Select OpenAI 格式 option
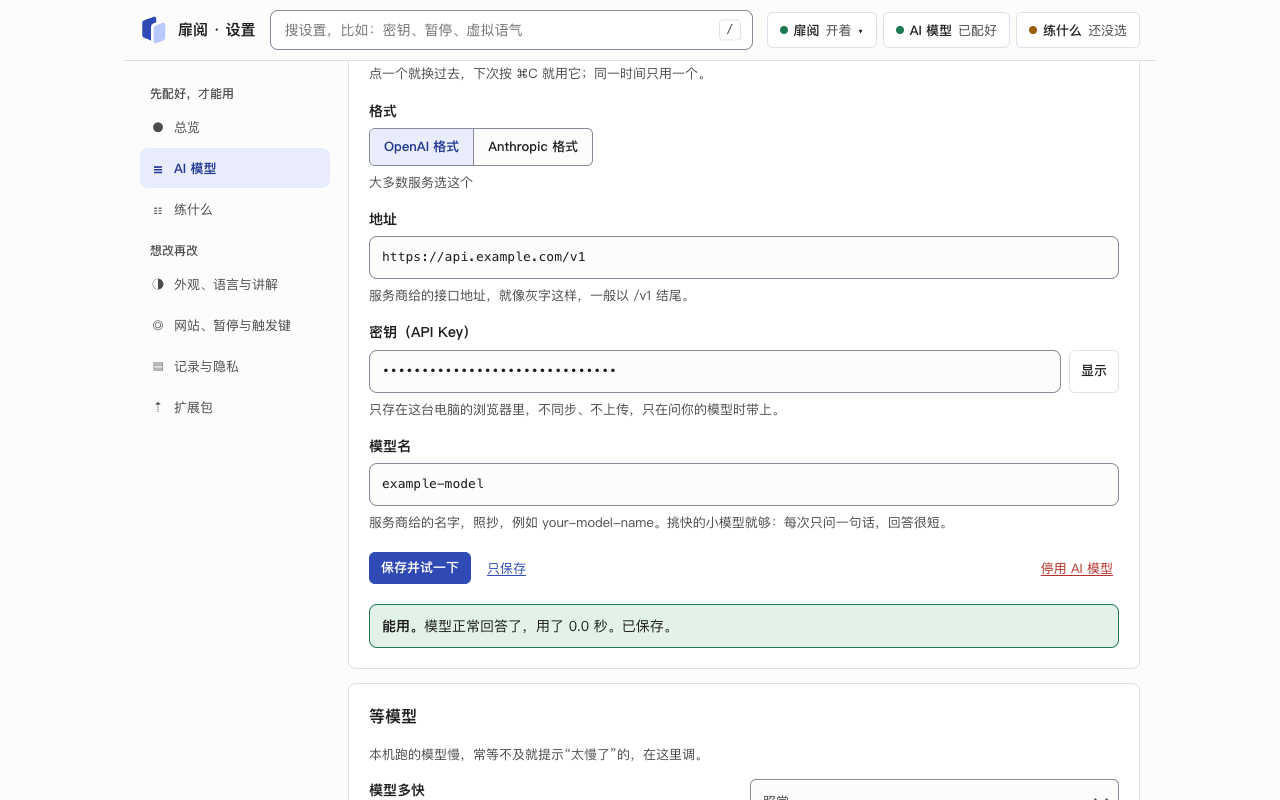 coord(421,147)
